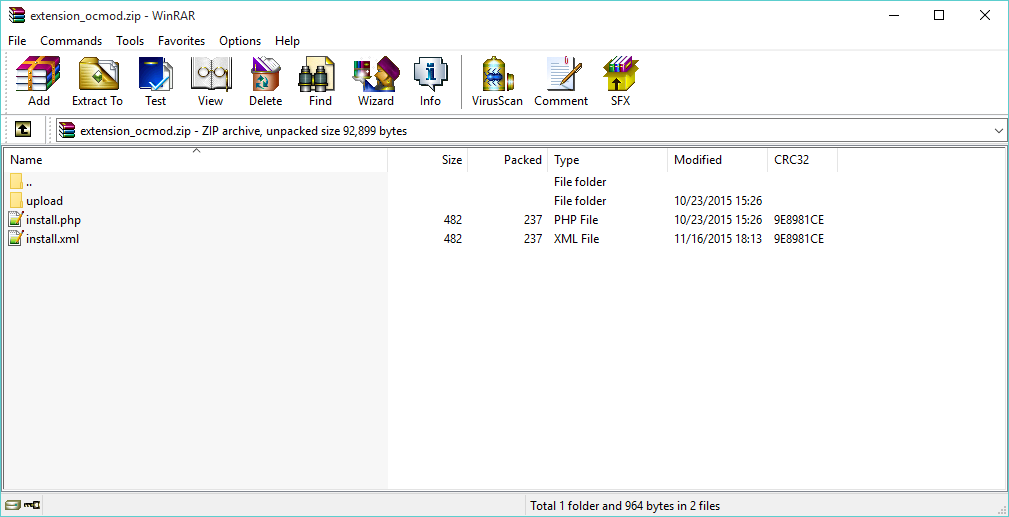
Task: Minimize the WinRAR window
Action: click(893, 15)
